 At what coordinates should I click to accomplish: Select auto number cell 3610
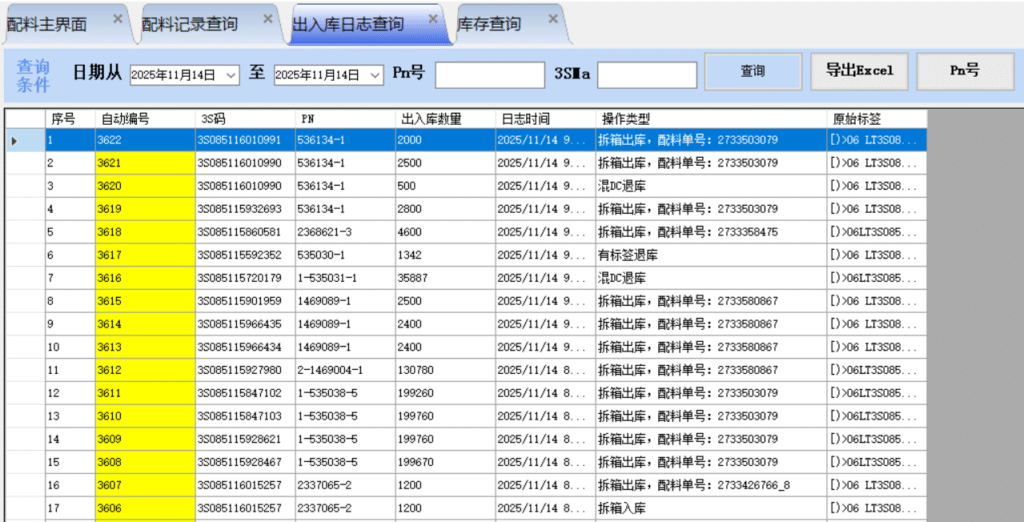pos(146,416)
